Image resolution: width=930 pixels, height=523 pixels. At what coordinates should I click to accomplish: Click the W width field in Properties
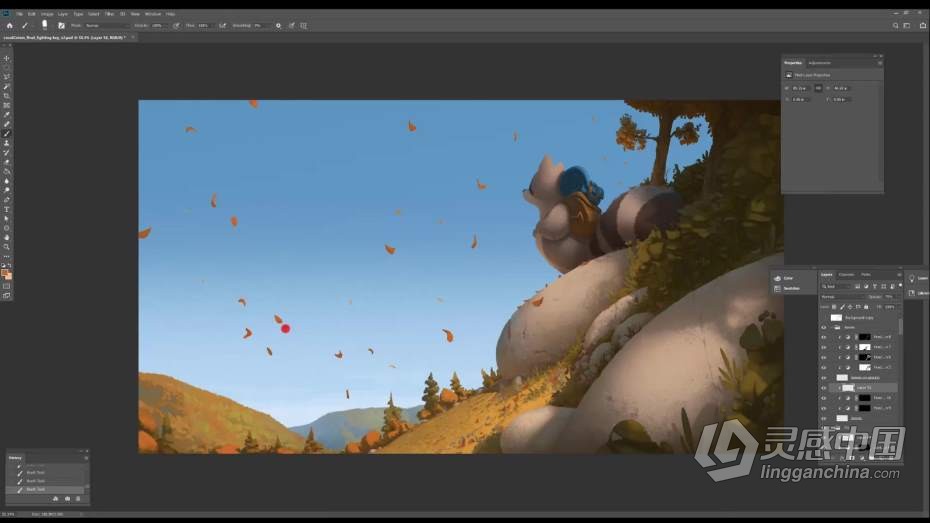click(801, 88)
